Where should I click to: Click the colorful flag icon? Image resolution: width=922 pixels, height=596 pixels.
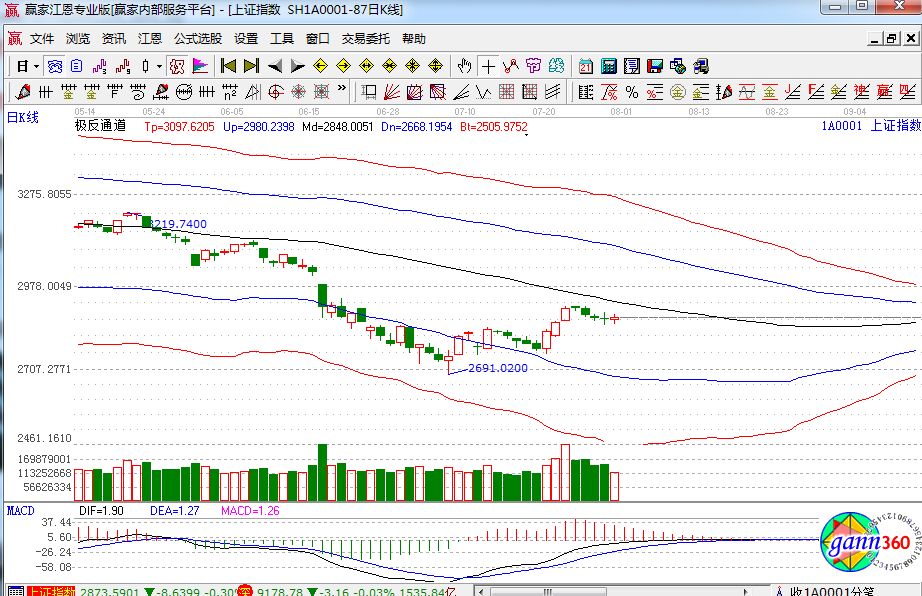point(200,66)
